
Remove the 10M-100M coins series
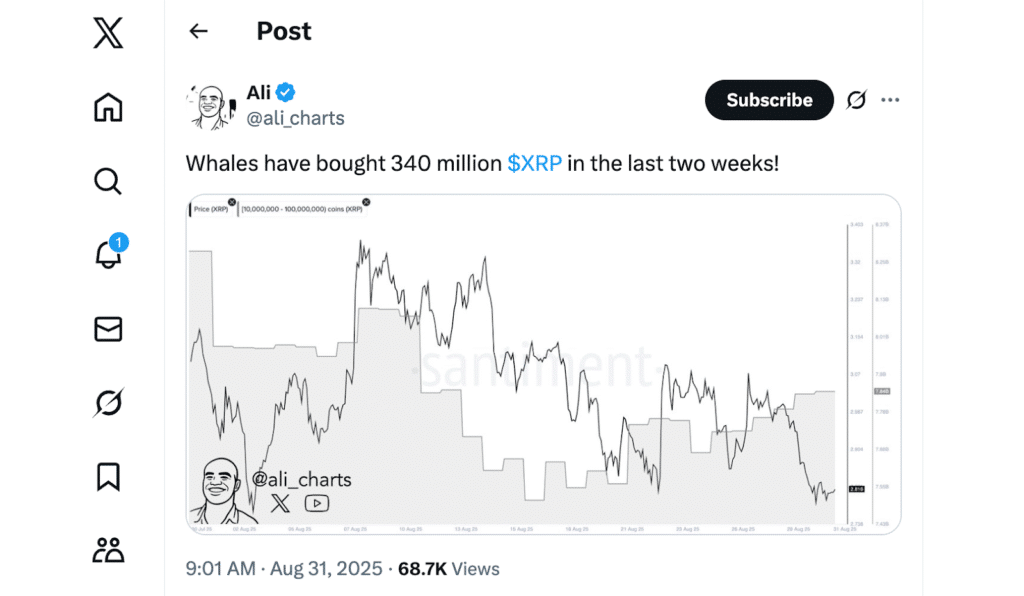[x=365, y=203]
